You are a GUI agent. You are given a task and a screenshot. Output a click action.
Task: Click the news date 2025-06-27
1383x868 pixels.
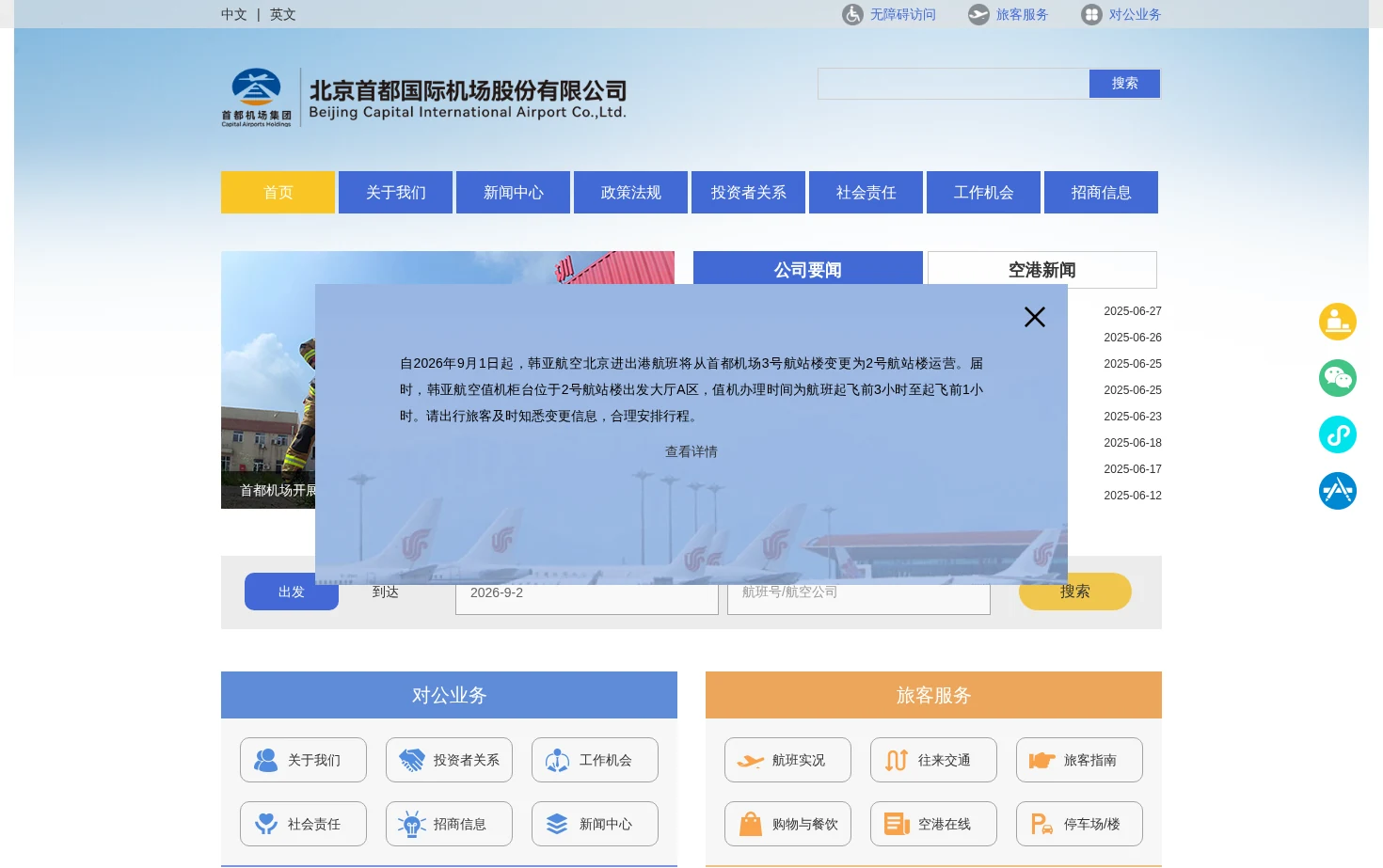coord(1133,311)
